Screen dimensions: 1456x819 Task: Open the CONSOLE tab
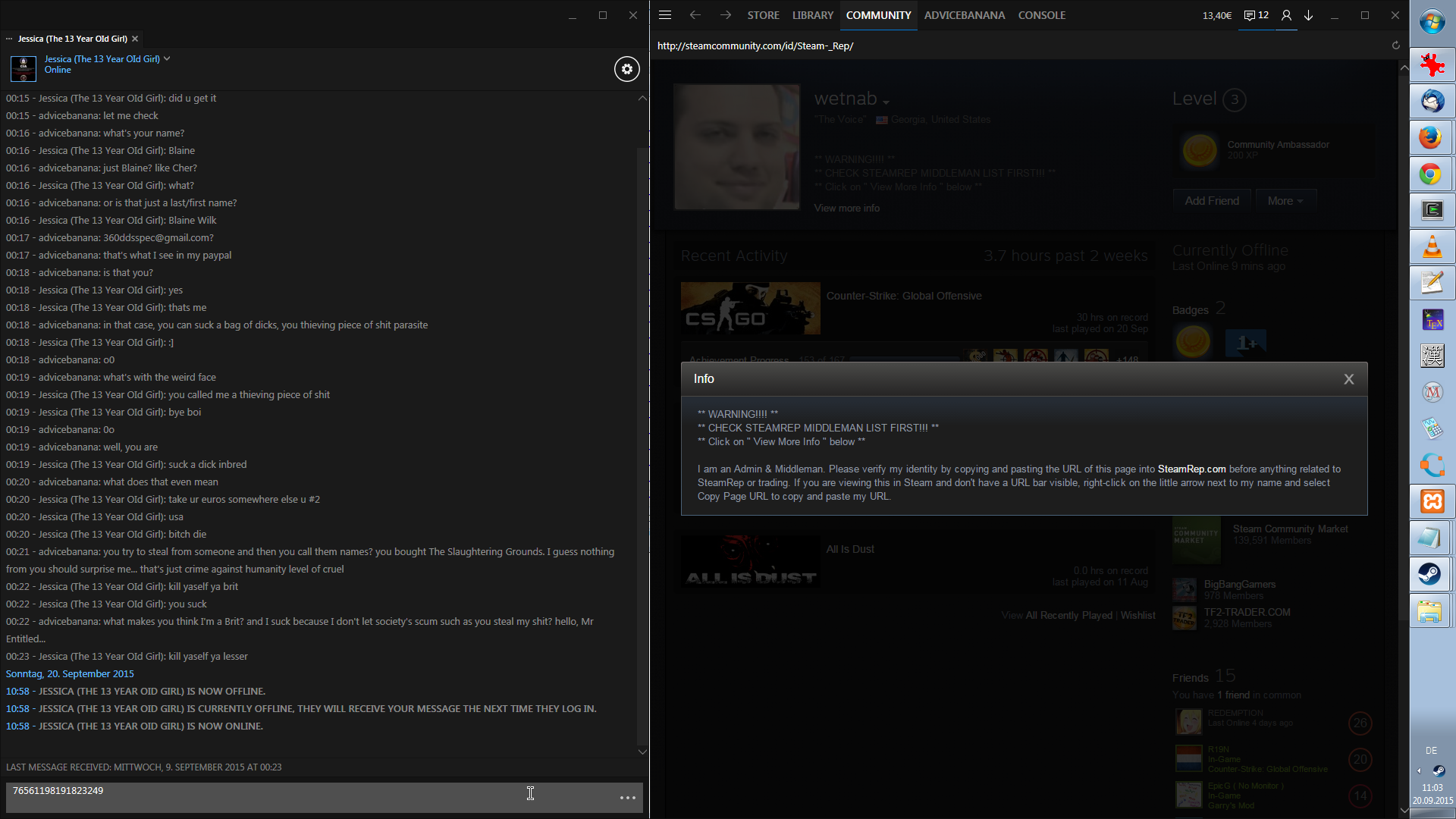click(x=1041, y=15)
